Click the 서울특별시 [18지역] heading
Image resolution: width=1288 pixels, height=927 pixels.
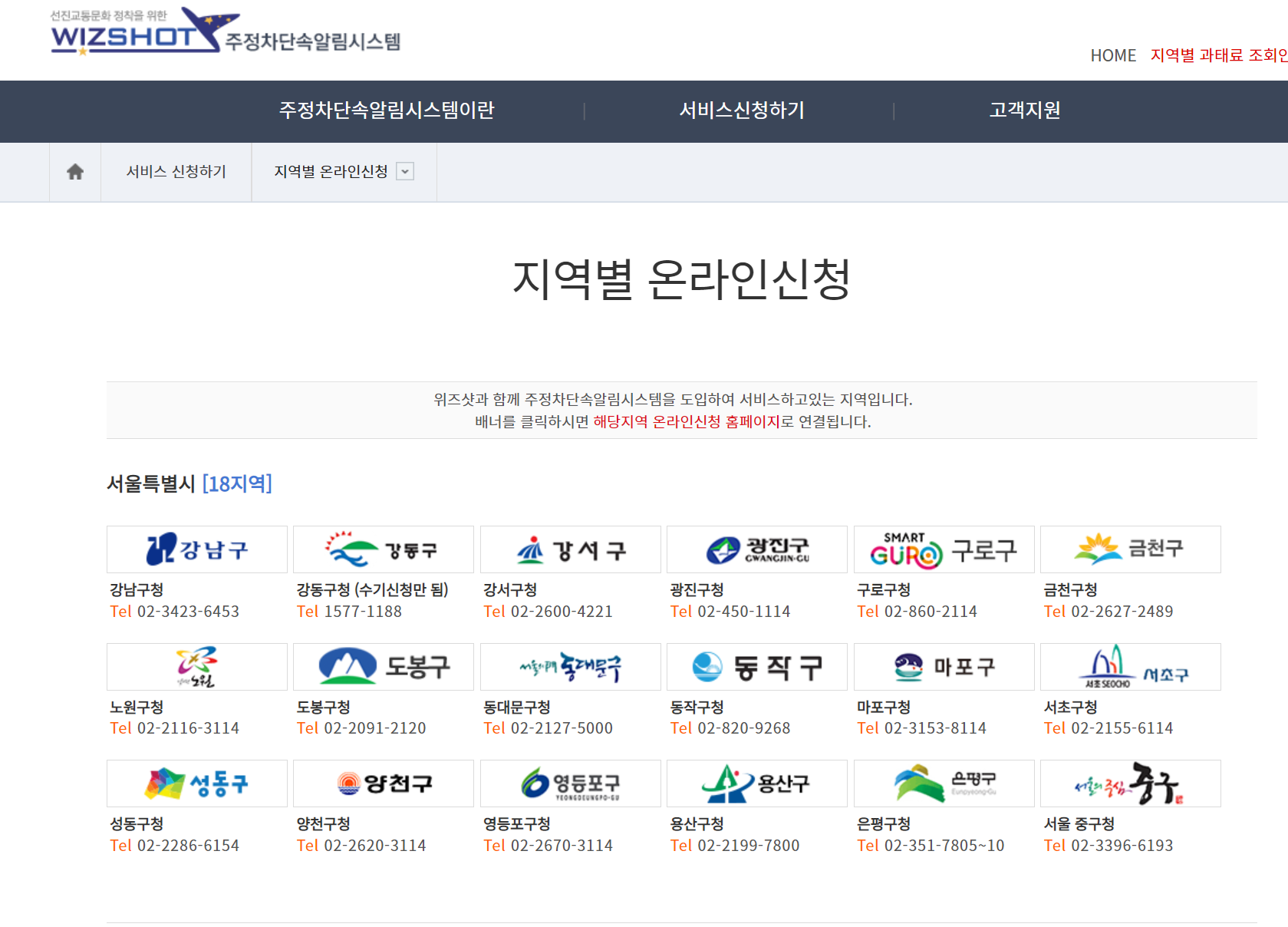click(x=189, y=483)
